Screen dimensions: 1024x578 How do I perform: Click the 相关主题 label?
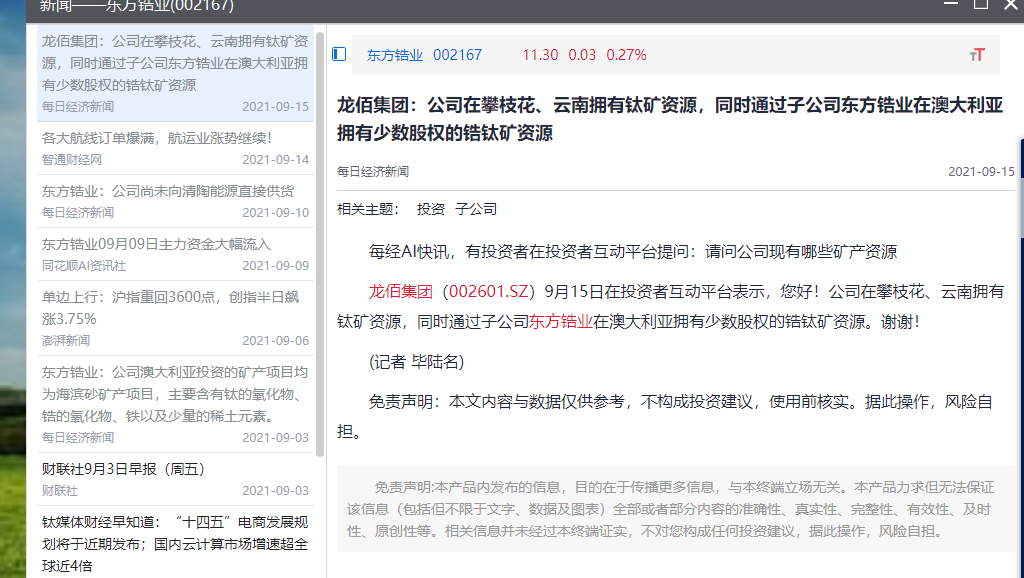[368, 209]
